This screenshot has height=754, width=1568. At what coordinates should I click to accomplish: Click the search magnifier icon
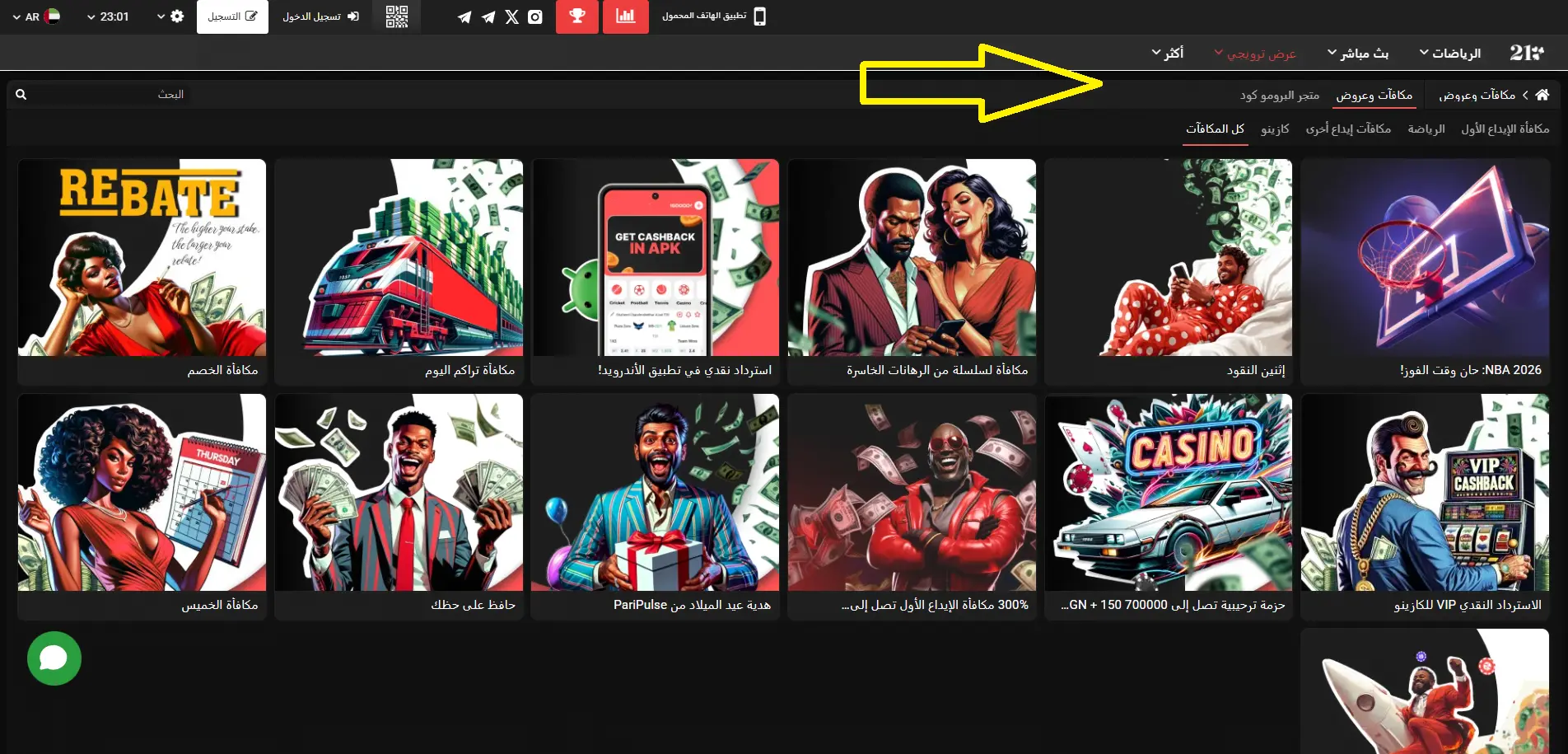coord(21,95)
